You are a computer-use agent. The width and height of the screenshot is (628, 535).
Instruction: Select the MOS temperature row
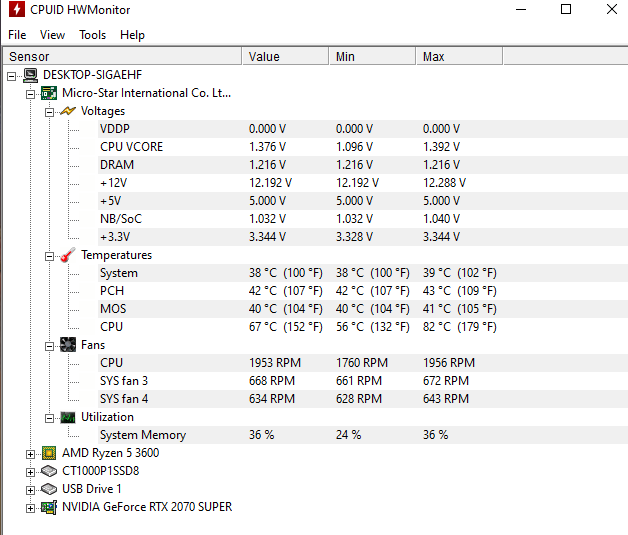pos(363,309)
